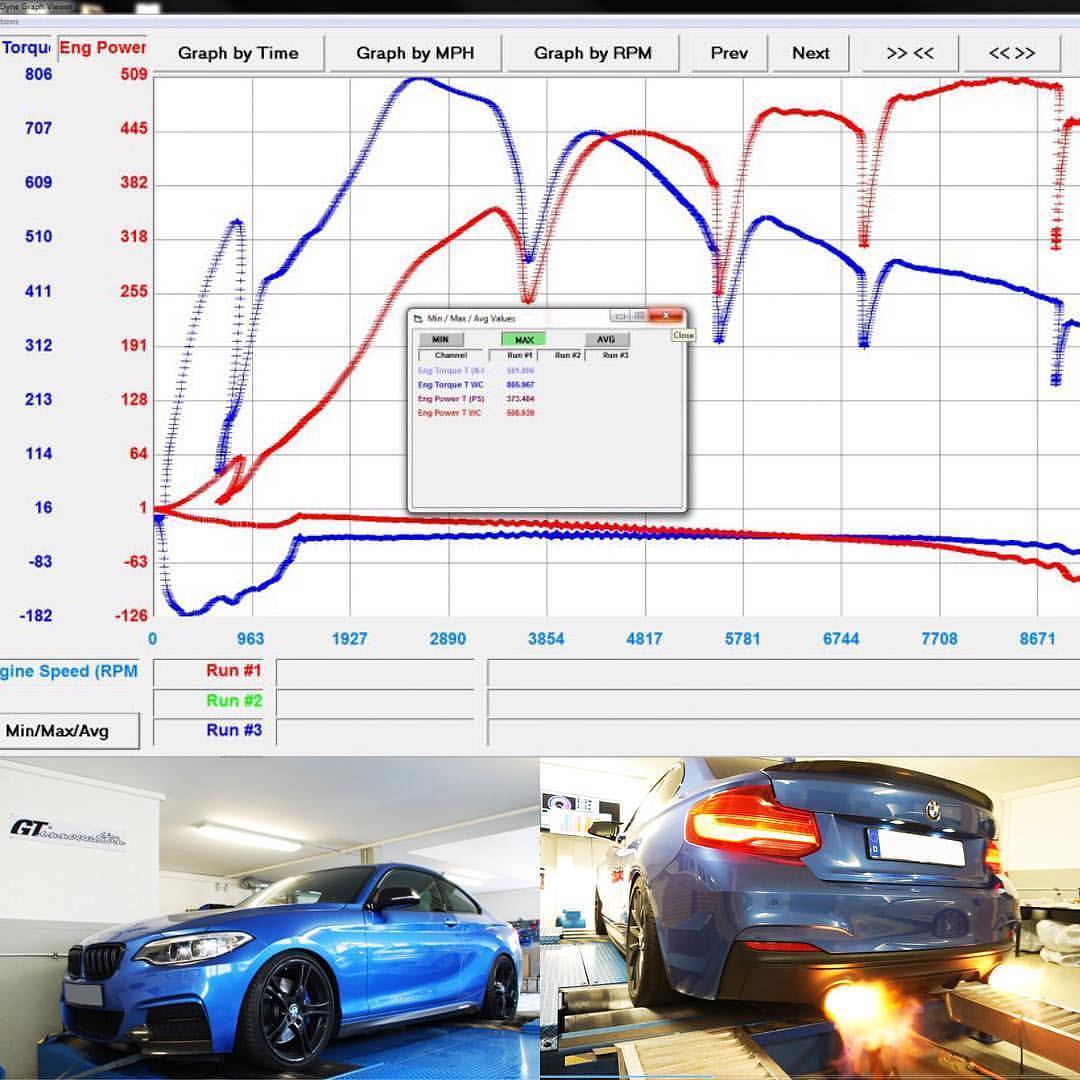Compress graph with >> << button
Viewport: 1080px width, 1080px height.
pyautogui.click(x=909, y=54)
